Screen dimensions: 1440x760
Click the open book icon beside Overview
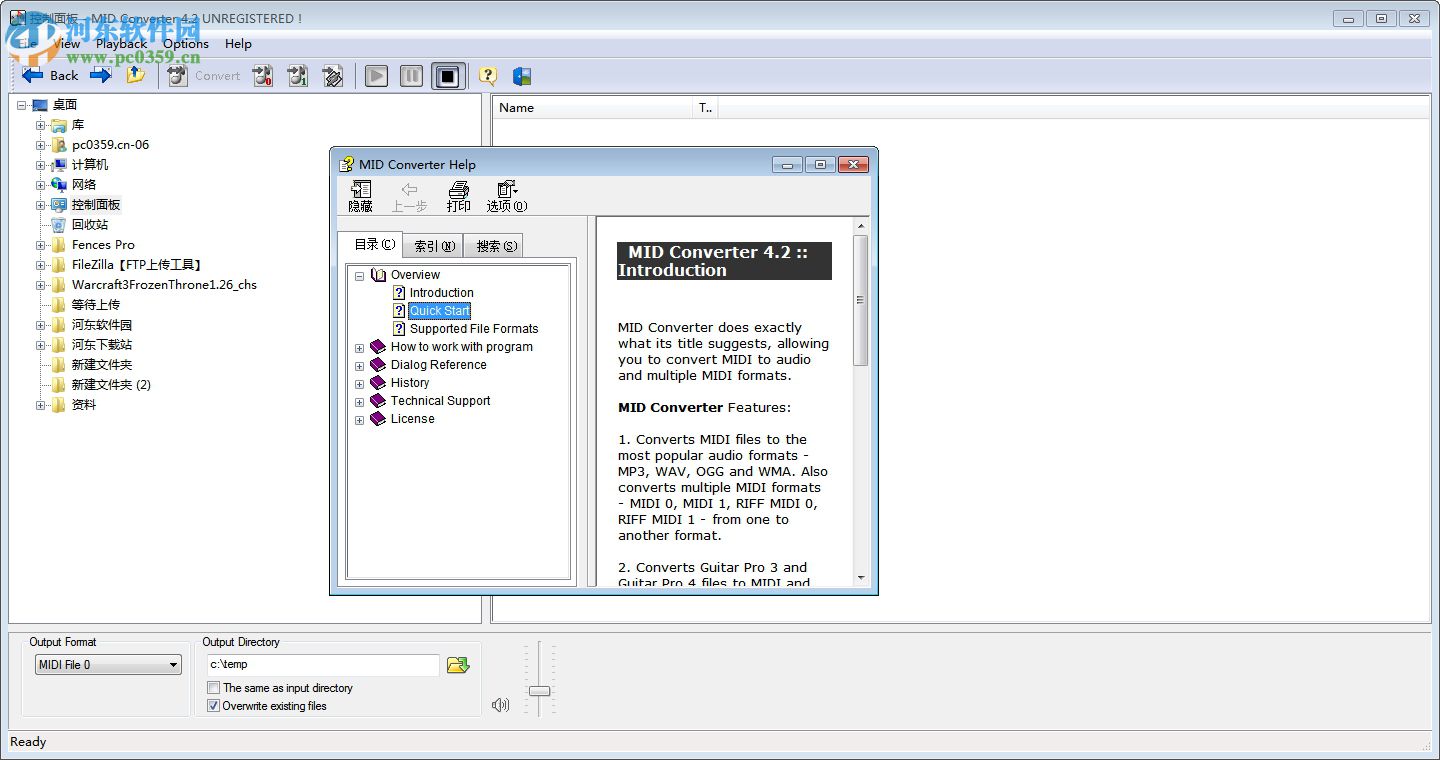click(x=378, y=275)
